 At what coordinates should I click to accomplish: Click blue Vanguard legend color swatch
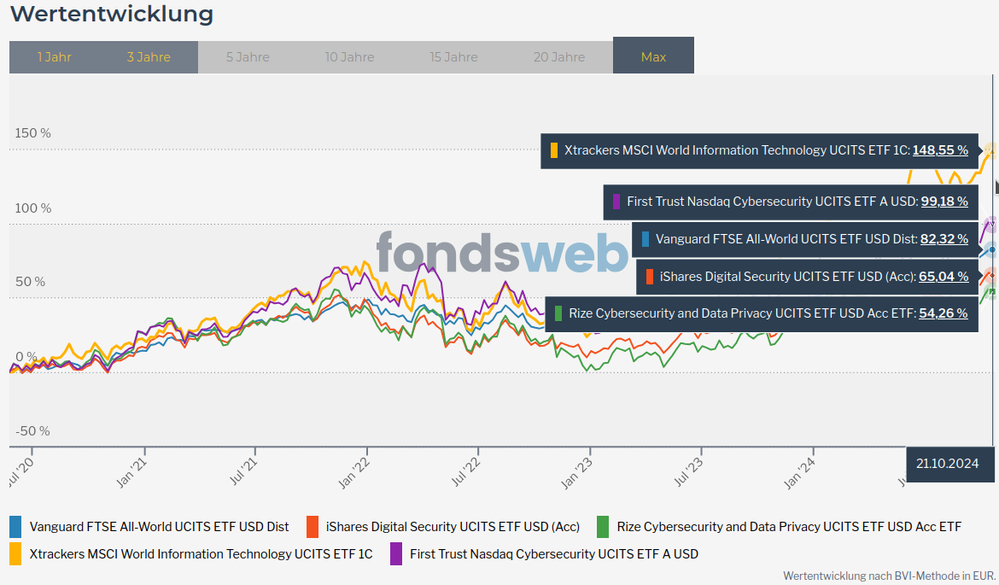[x=15, y=526]
